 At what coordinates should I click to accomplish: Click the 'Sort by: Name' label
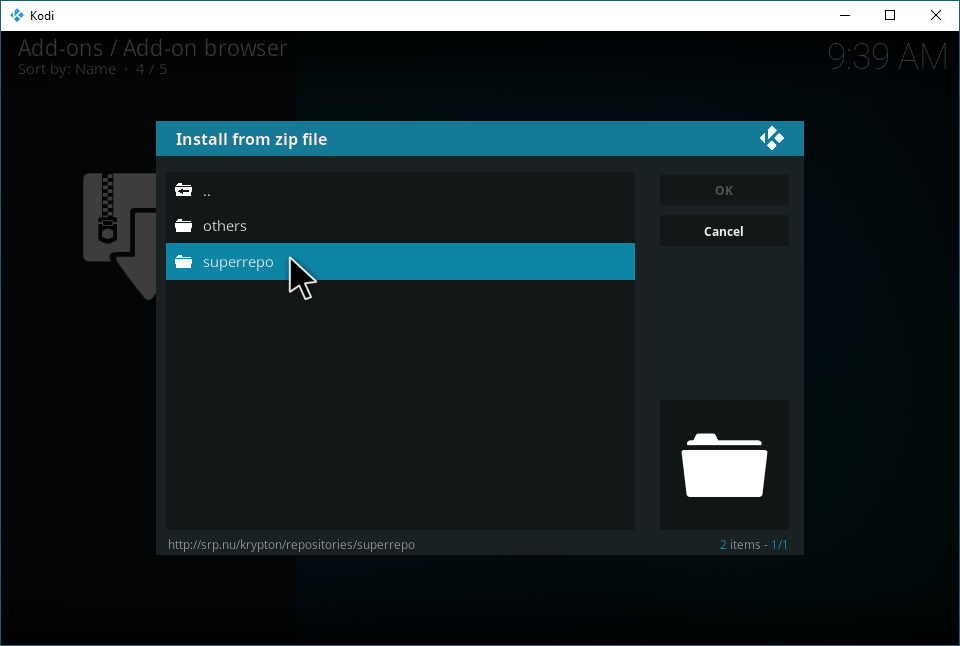tap(67, 69)
